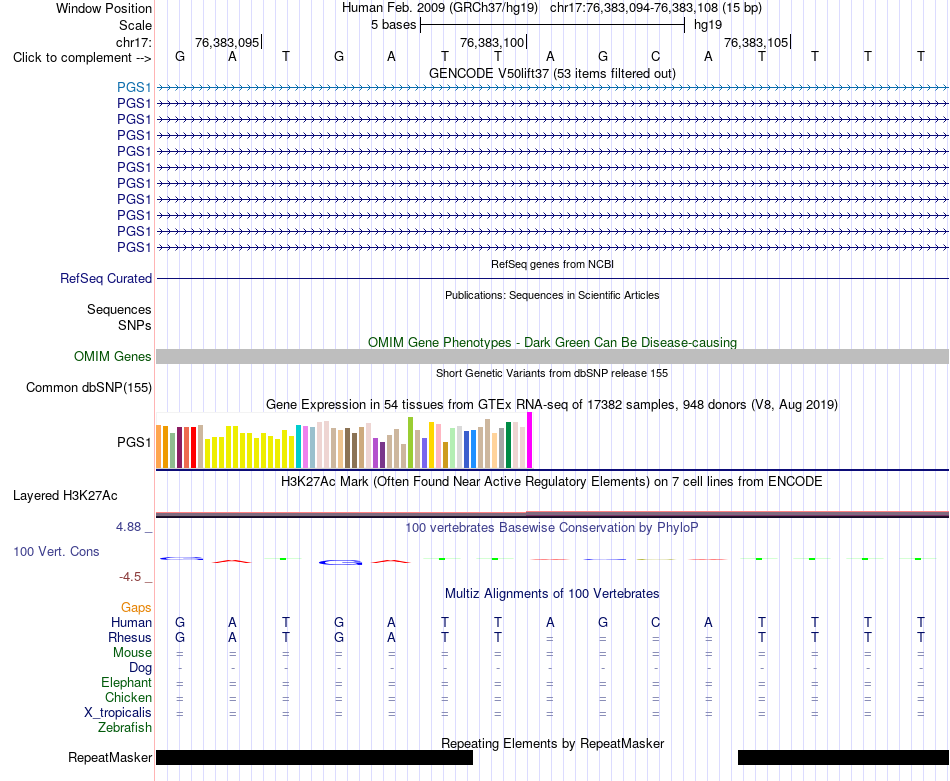Click the RefSeq Curated intron line

click(552, 278)
